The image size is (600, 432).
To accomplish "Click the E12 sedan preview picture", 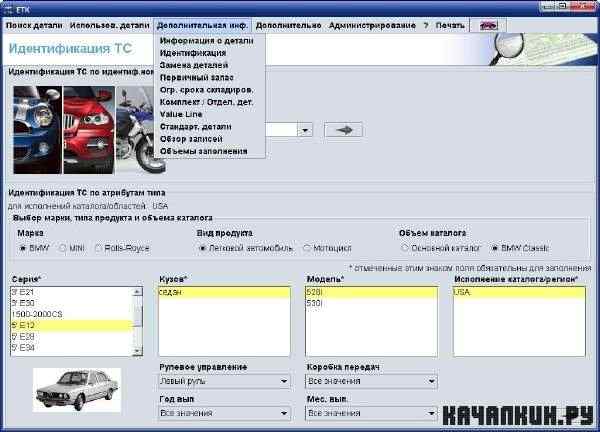I will (77, 390).
